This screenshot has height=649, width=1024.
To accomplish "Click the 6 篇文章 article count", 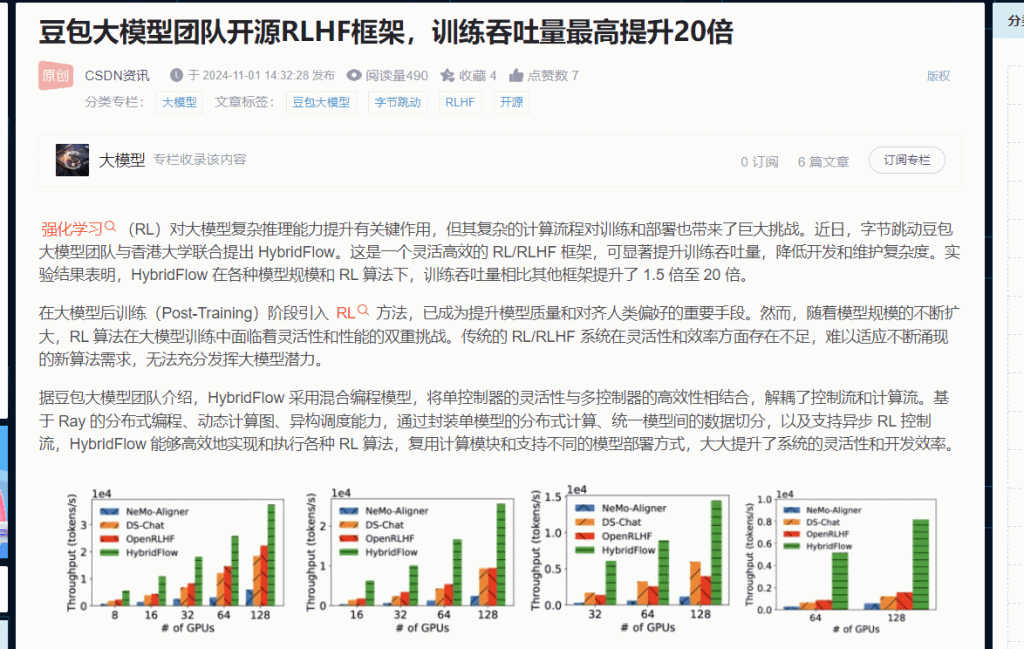I will 823,161.
